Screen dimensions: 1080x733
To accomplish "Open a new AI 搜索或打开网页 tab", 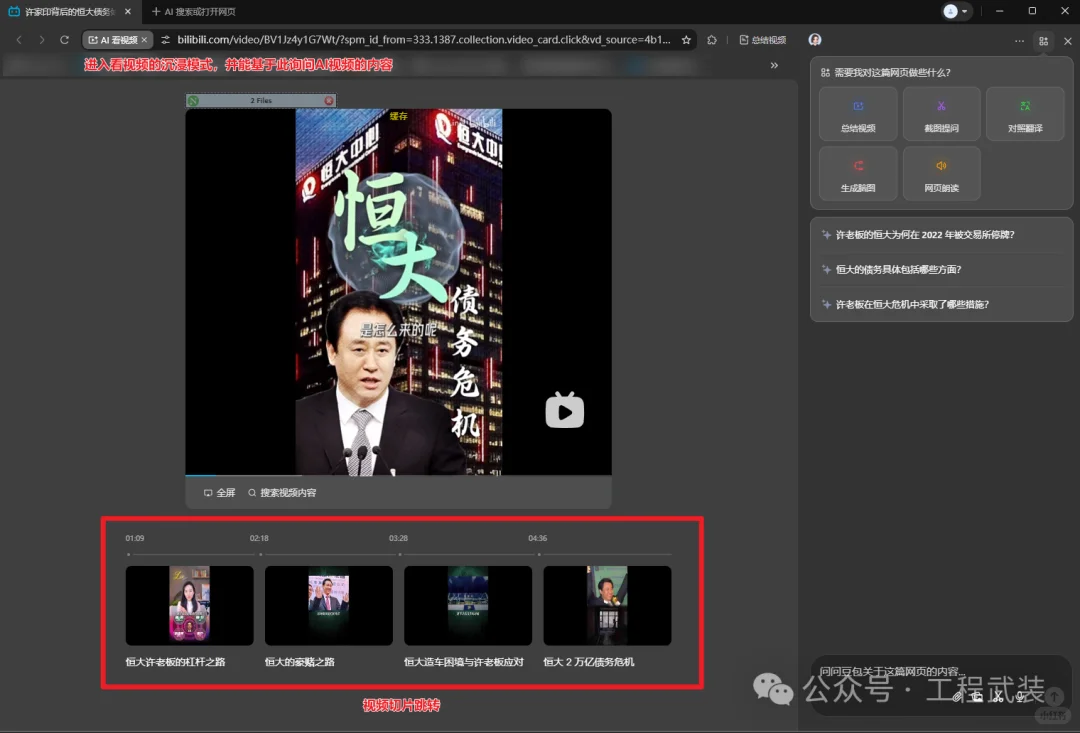I will [194, 12].
